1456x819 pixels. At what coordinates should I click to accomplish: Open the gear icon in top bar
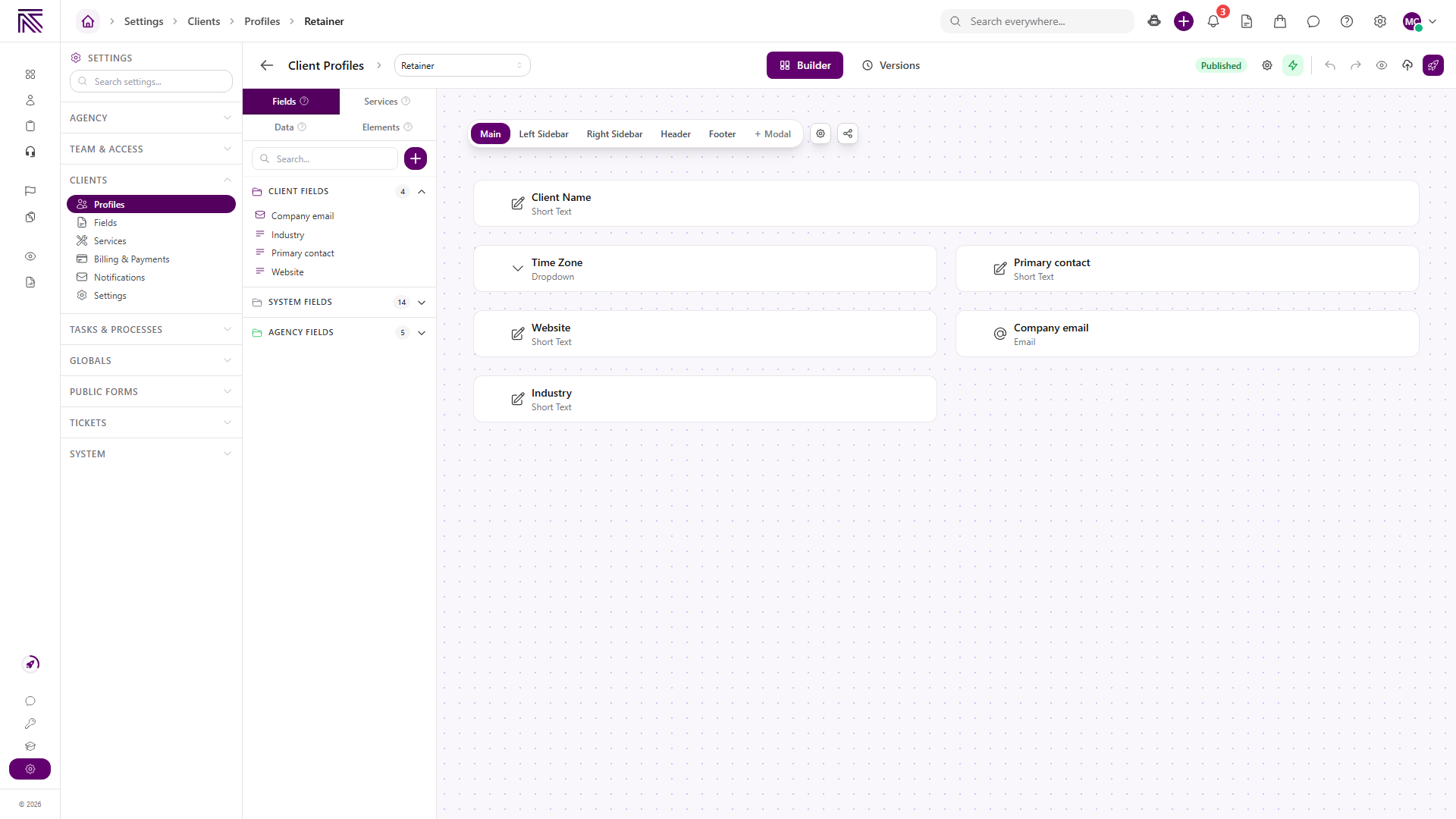[1380, 21]
